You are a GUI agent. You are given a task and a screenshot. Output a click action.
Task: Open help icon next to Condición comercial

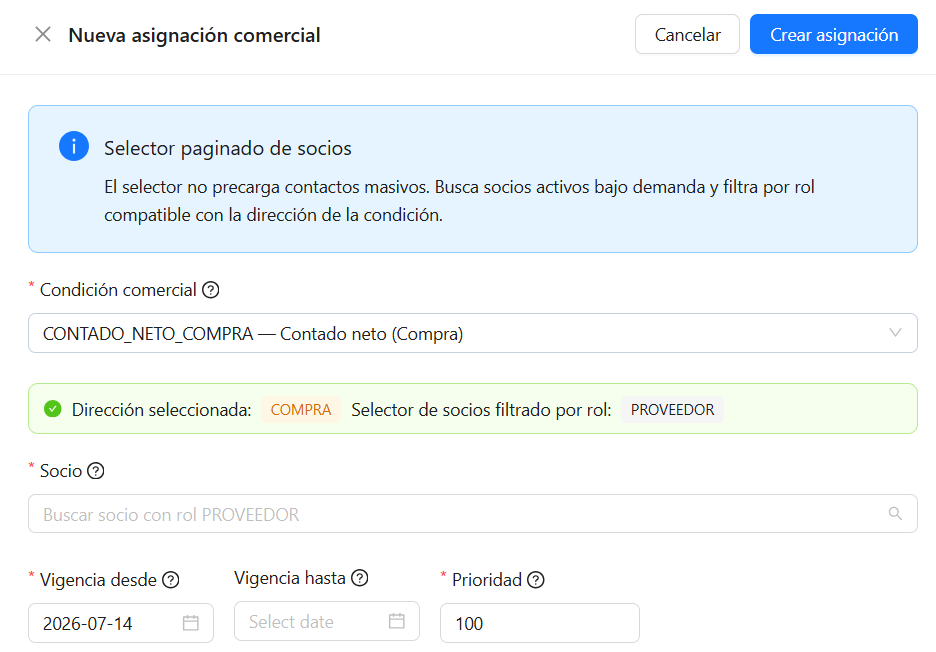pyautogui.click(x=211, y=290)
